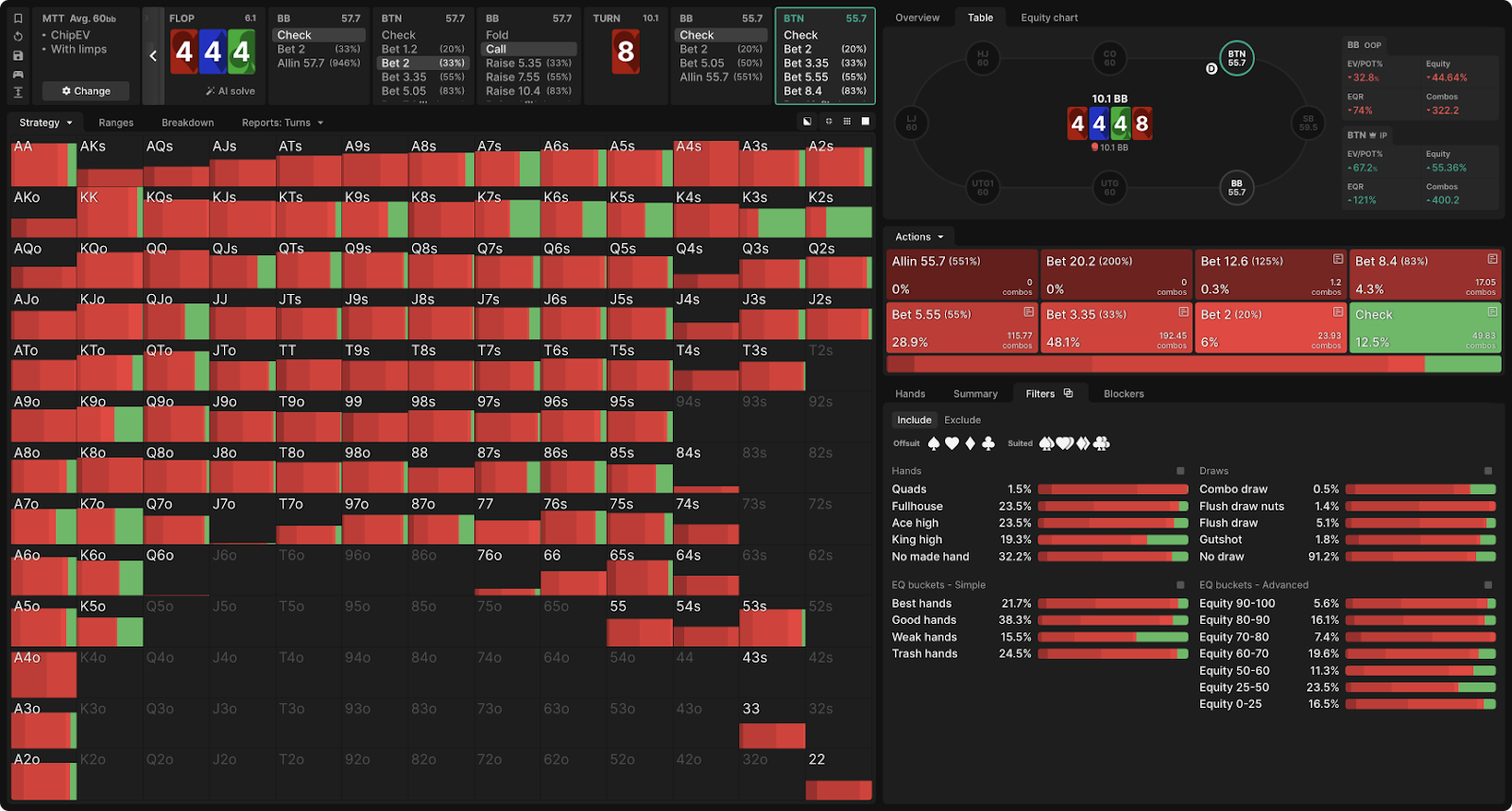This screenshot has height=811, width=1512.
Task: Select the suited hearts suit filter
Action: 1064,443
